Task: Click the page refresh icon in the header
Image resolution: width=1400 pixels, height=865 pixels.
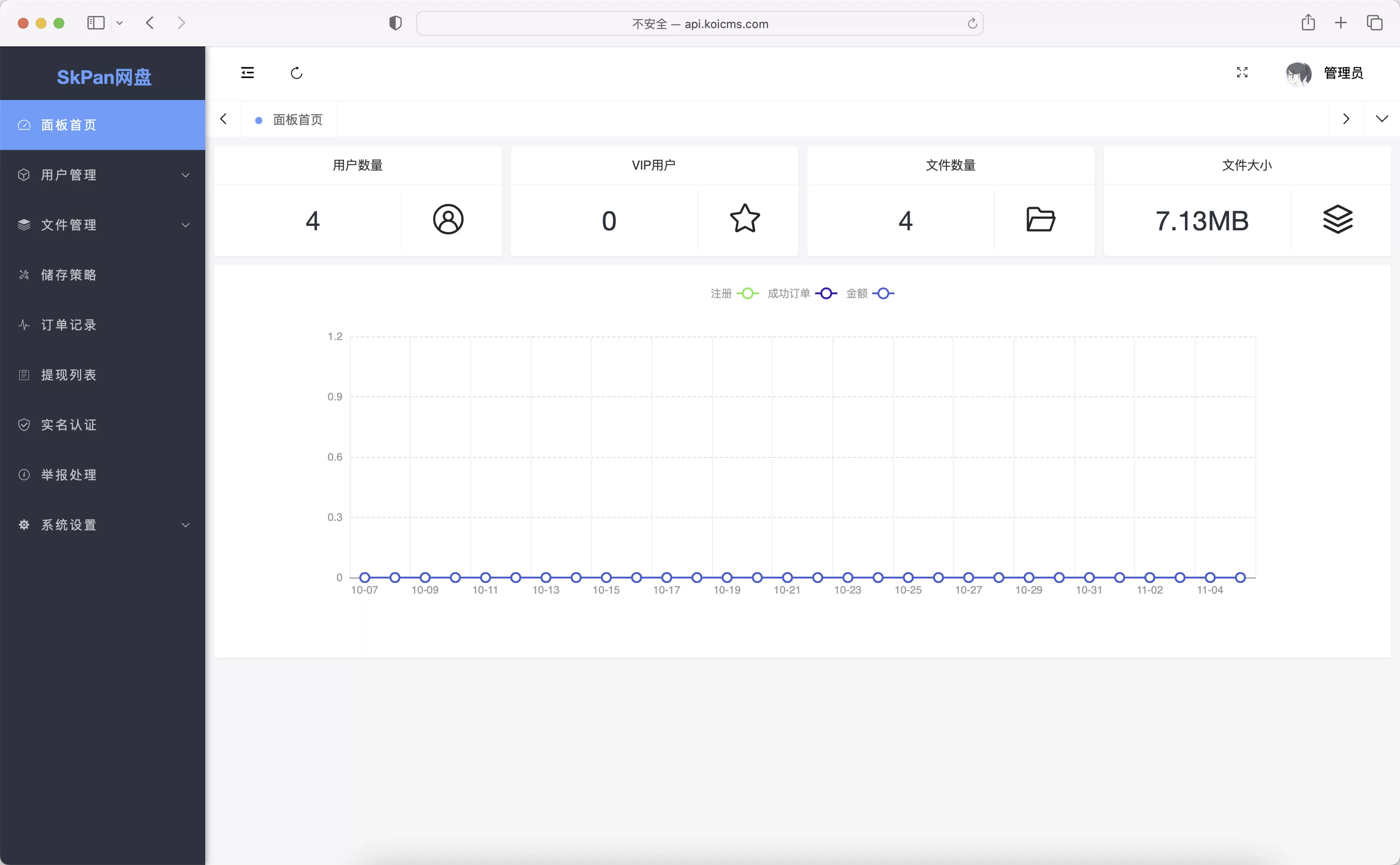Action: tap(296, 73)
